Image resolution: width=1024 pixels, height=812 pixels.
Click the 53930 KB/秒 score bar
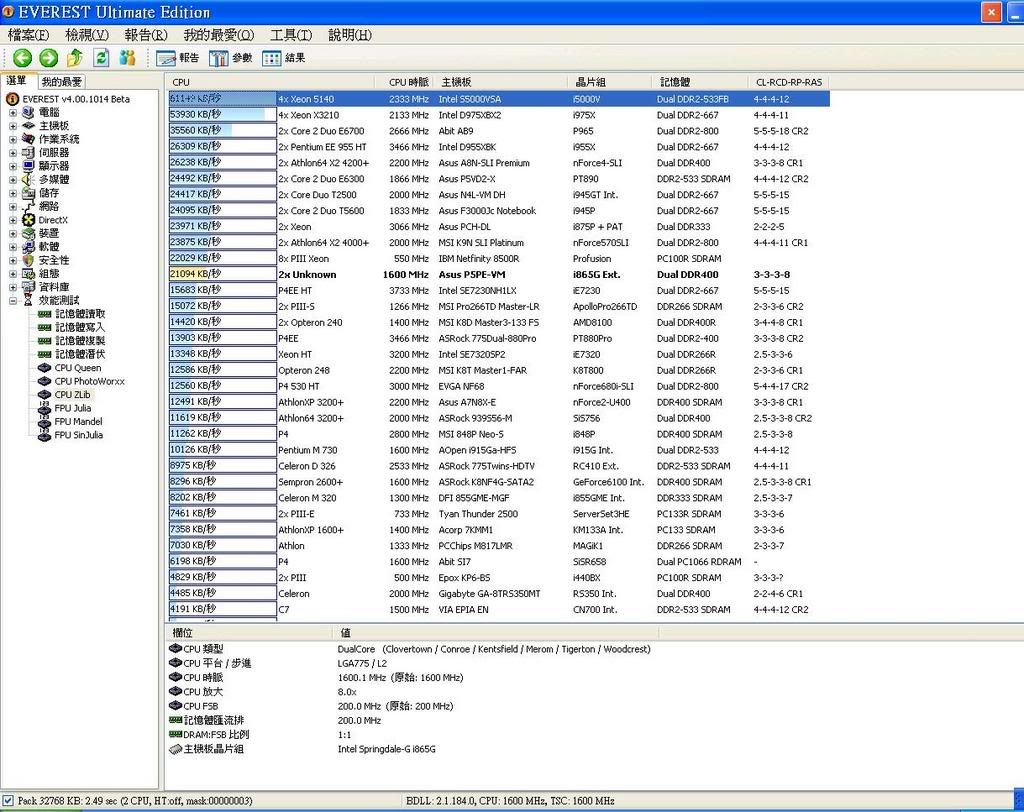(x=222, y=115)
